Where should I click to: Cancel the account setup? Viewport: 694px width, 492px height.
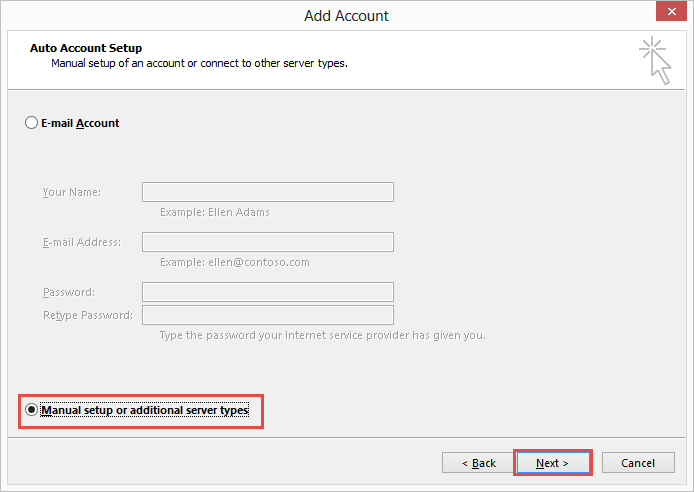point(638,463)
